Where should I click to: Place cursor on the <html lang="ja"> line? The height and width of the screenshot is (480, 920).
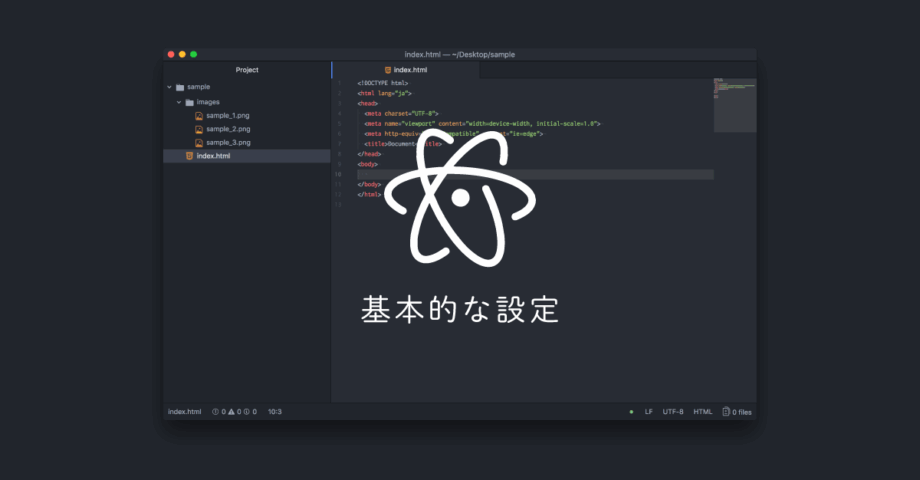384,93
